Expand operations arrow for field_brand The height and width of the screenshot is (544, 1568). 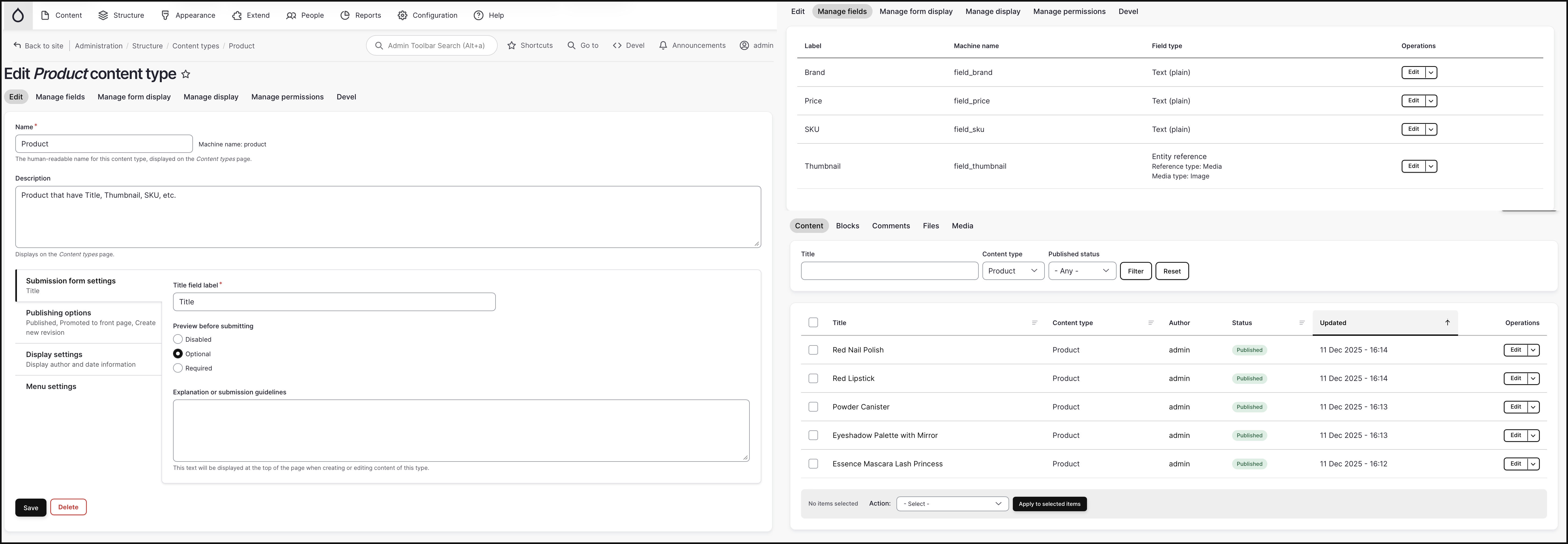[x=1431, y=73]
